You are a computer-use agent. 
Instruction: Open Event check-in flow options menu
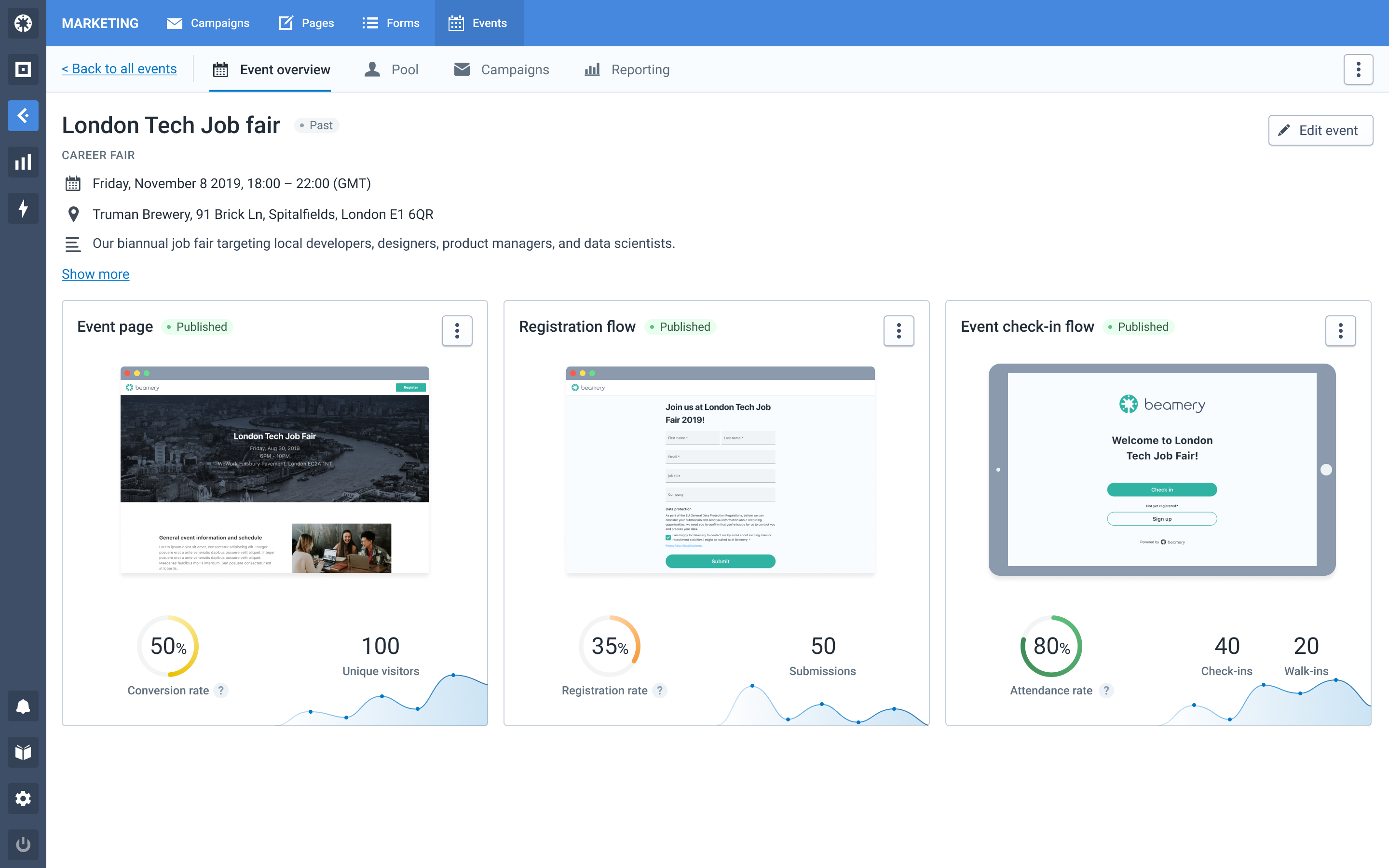tap(1340, 331)
